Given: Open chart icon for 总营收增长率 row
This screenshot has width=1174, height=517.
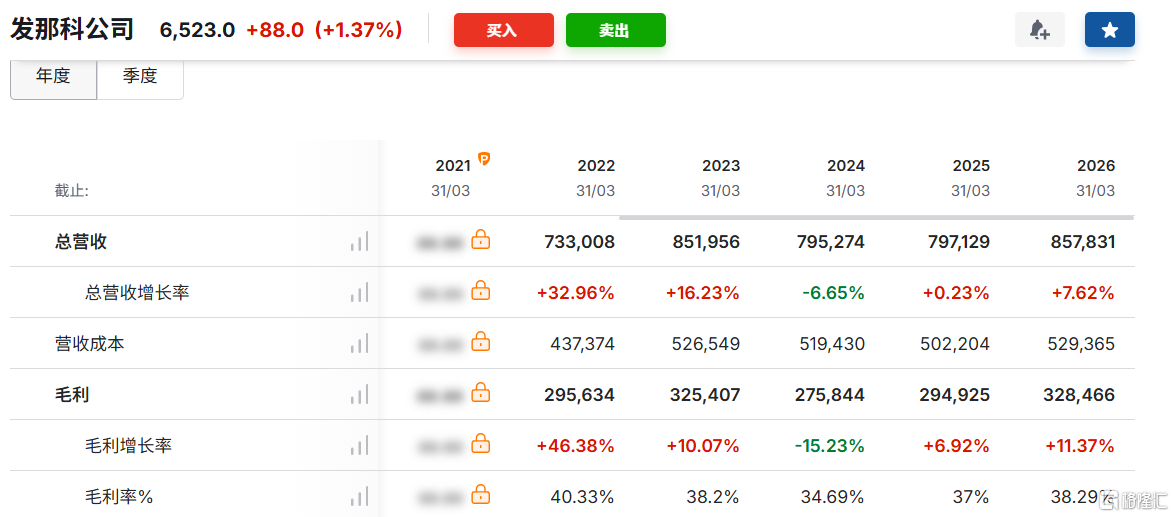Looking at the screenshot, I should [359, 293].
